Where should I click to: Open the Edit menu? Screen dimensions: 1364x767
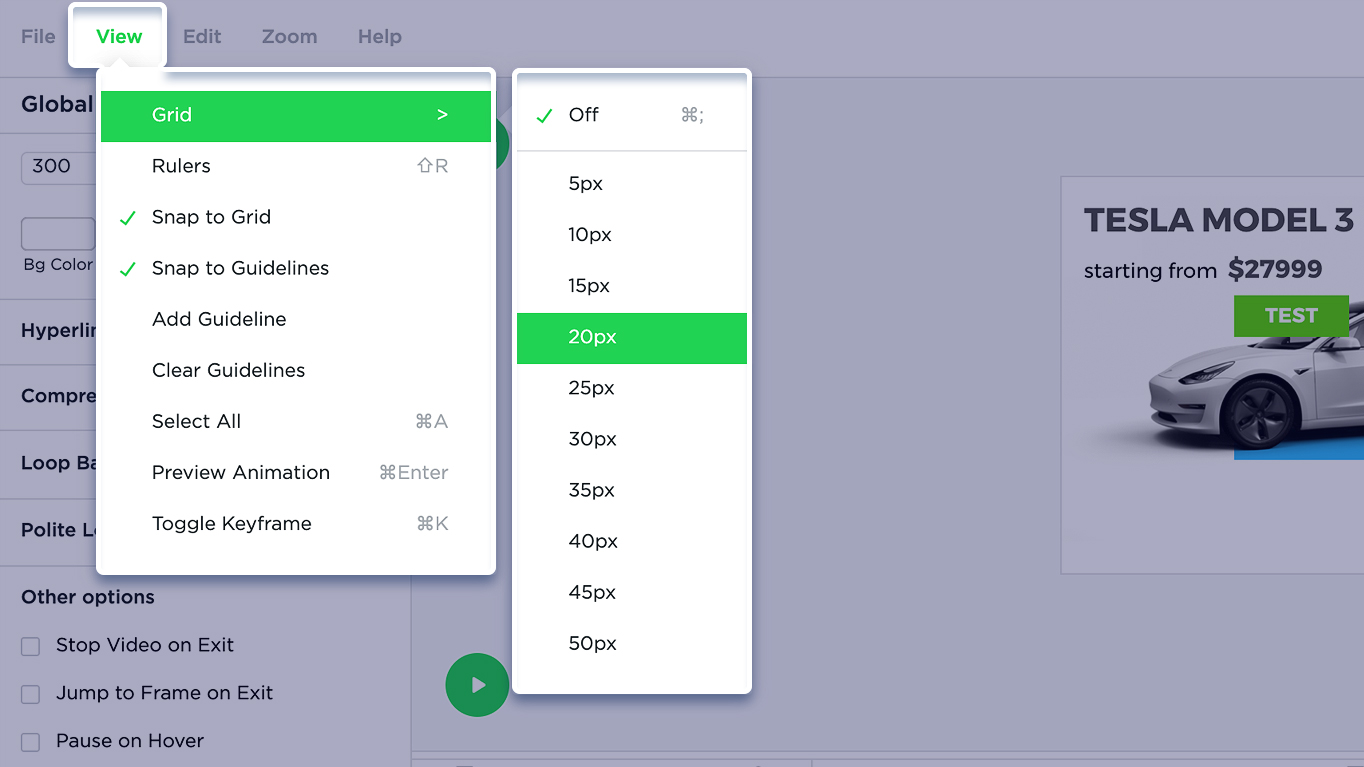202,36
